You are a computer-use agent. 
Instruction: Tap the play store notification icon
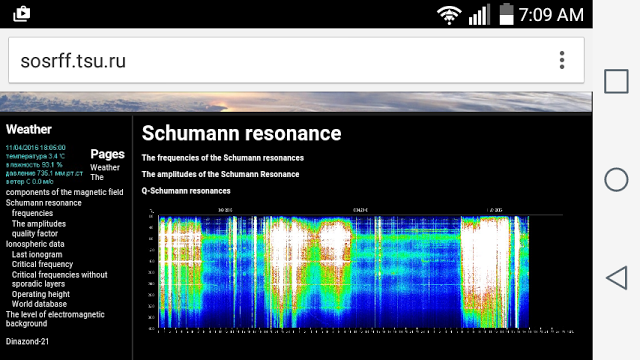pyautogui.click(x=22, y=14)
